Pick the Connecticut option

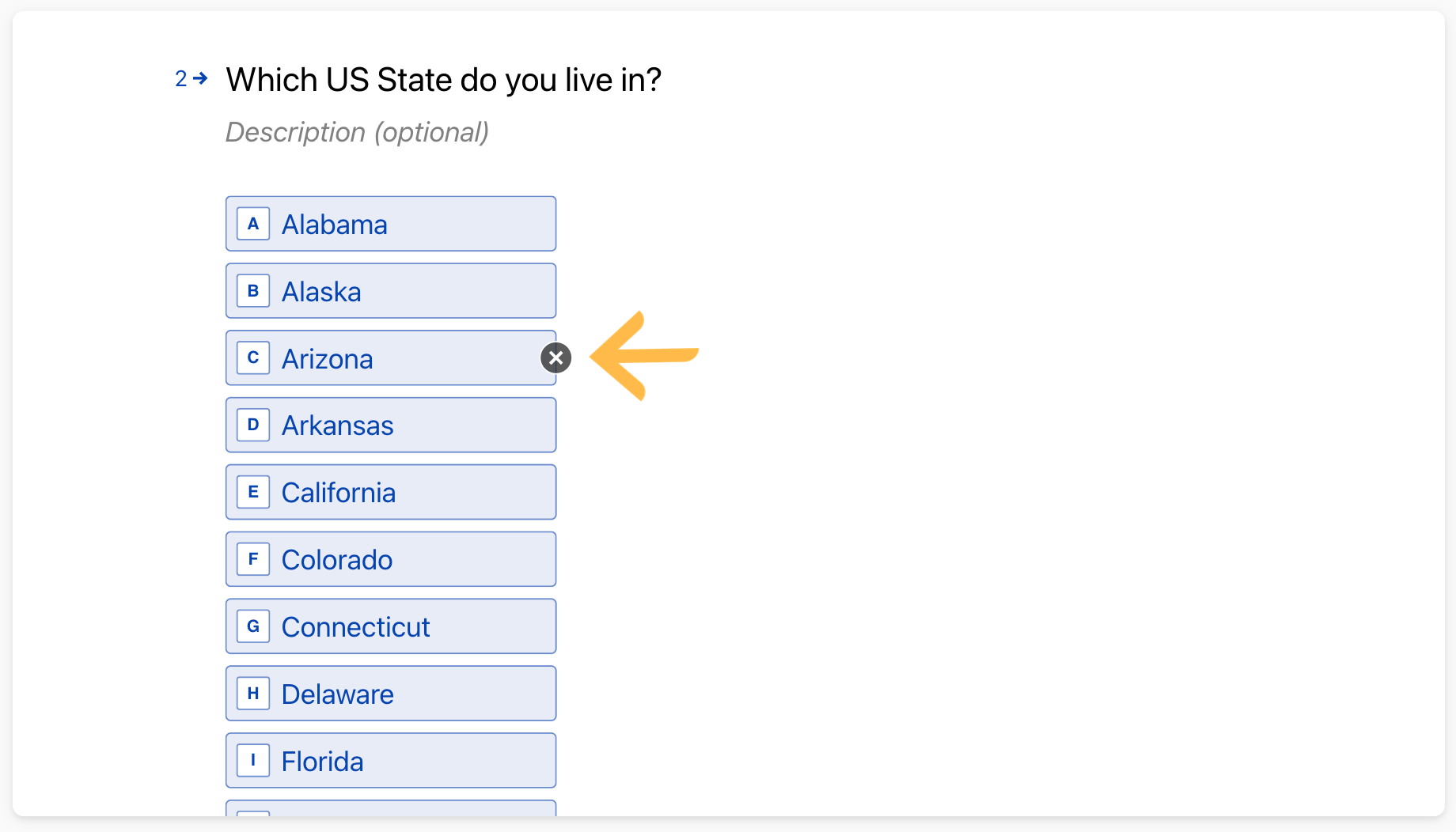pos(391,626)
